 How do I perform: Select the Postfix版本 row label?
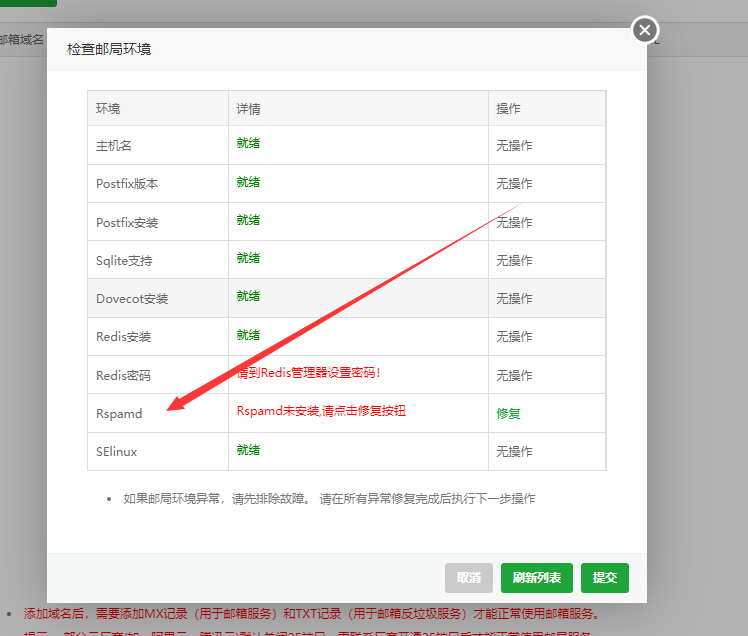(127, 184)
